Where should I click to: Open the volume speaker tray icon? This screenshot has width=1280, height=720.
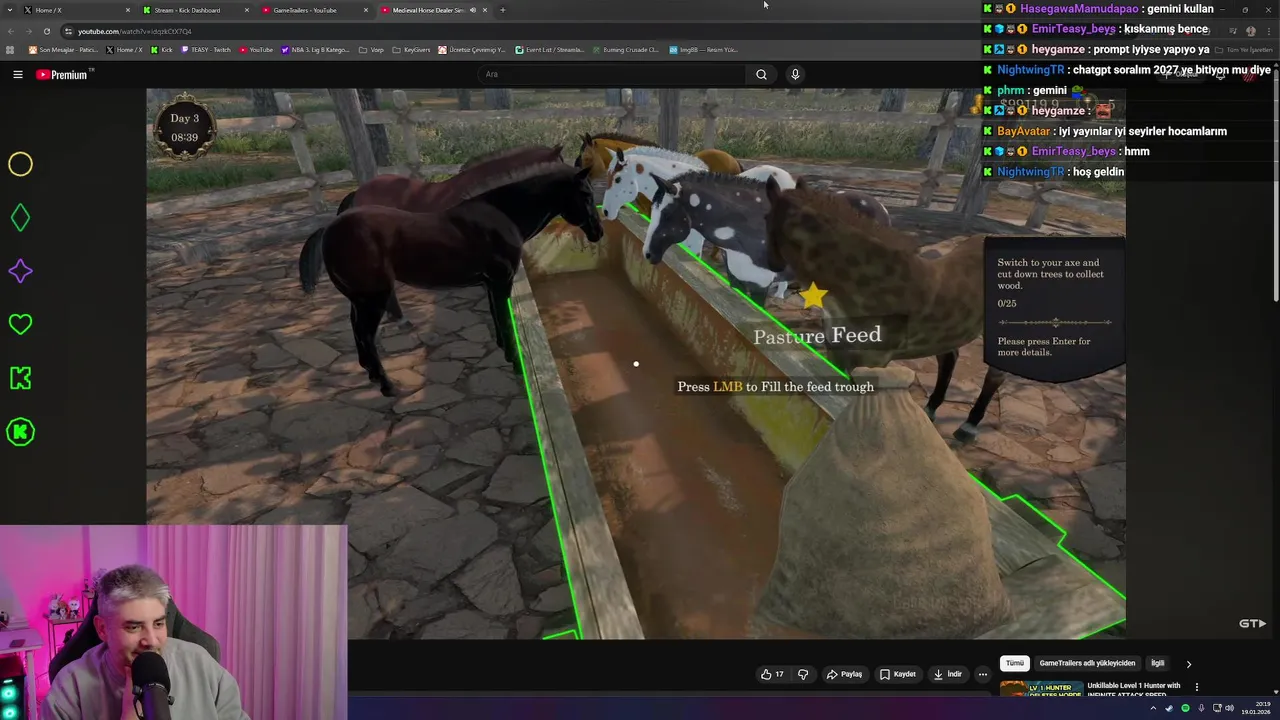[1229, 708]
